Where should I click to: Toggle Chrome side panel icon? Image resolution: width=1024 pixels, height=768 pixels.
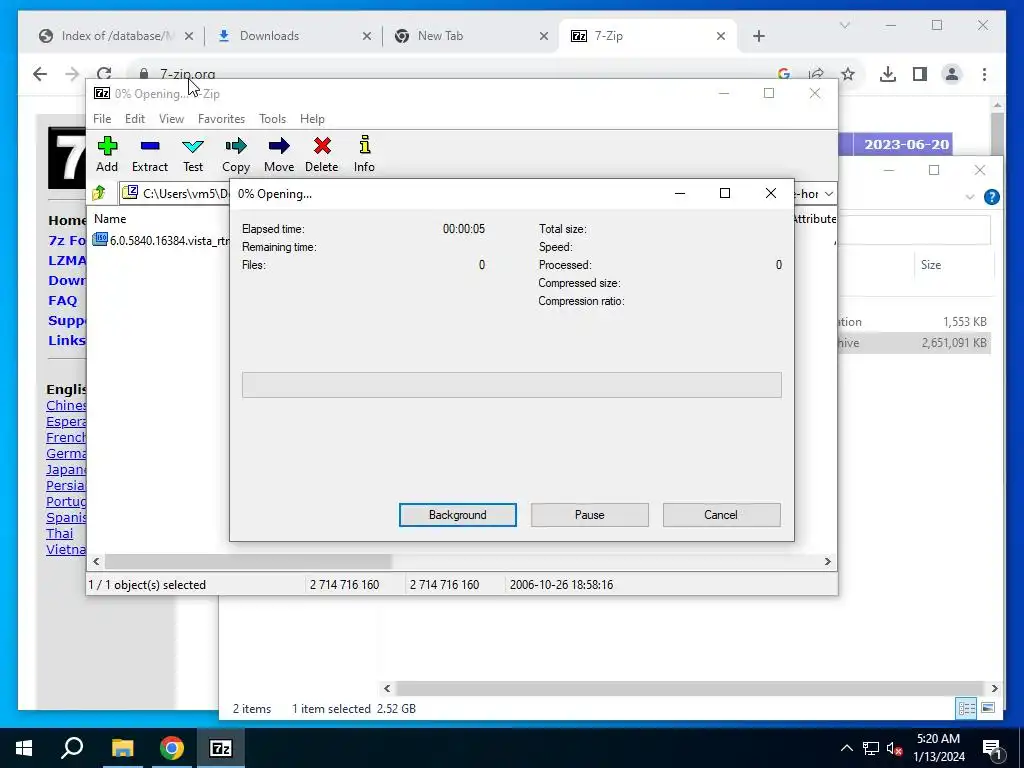click(920, 74)
